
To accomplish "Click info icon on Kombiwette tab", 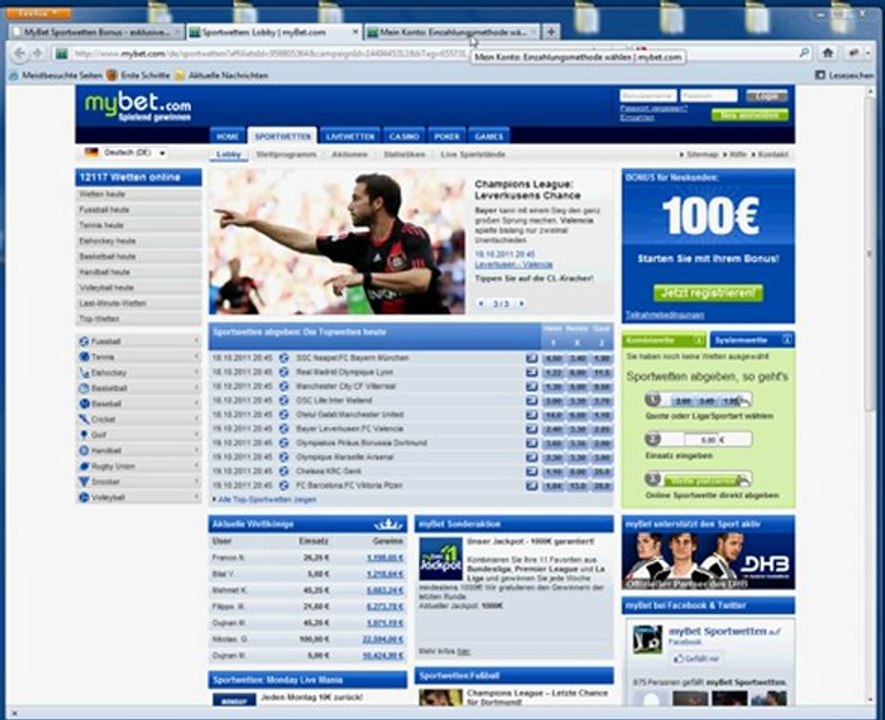I will point(699,340).
